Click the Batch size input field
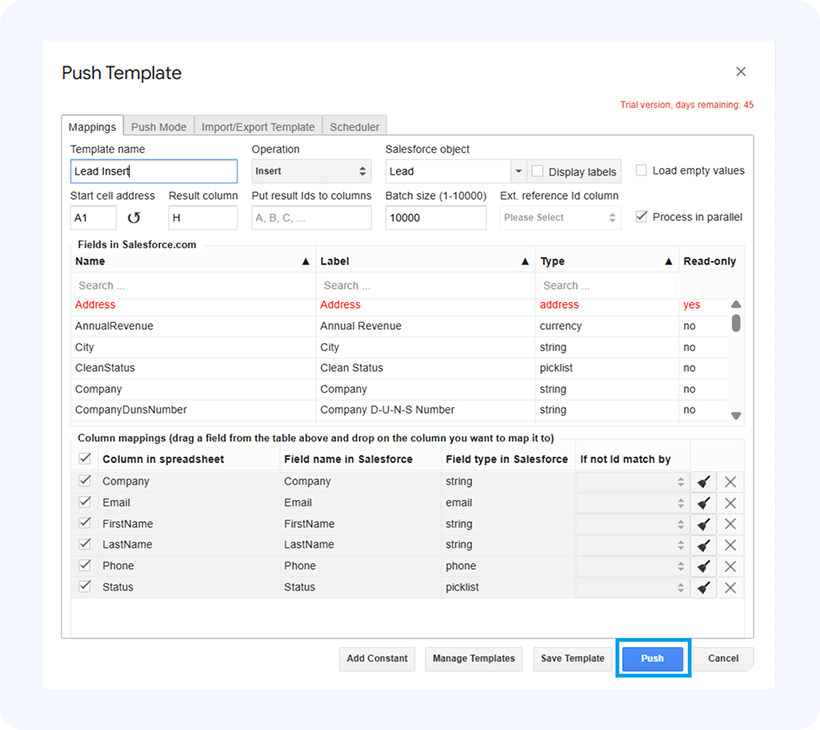Screen dimensions: 820x730 coord(435,217)
